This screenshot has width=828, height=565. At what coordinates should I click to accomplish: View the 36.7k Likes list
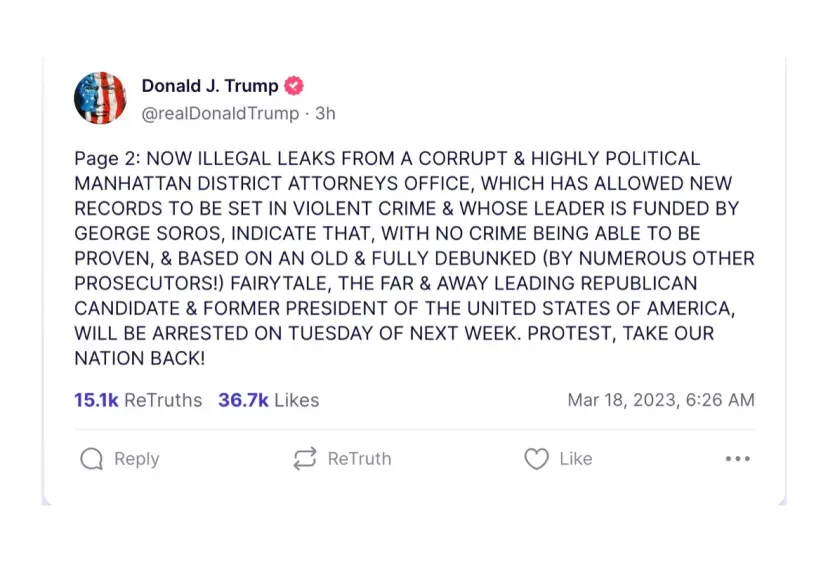268,400
